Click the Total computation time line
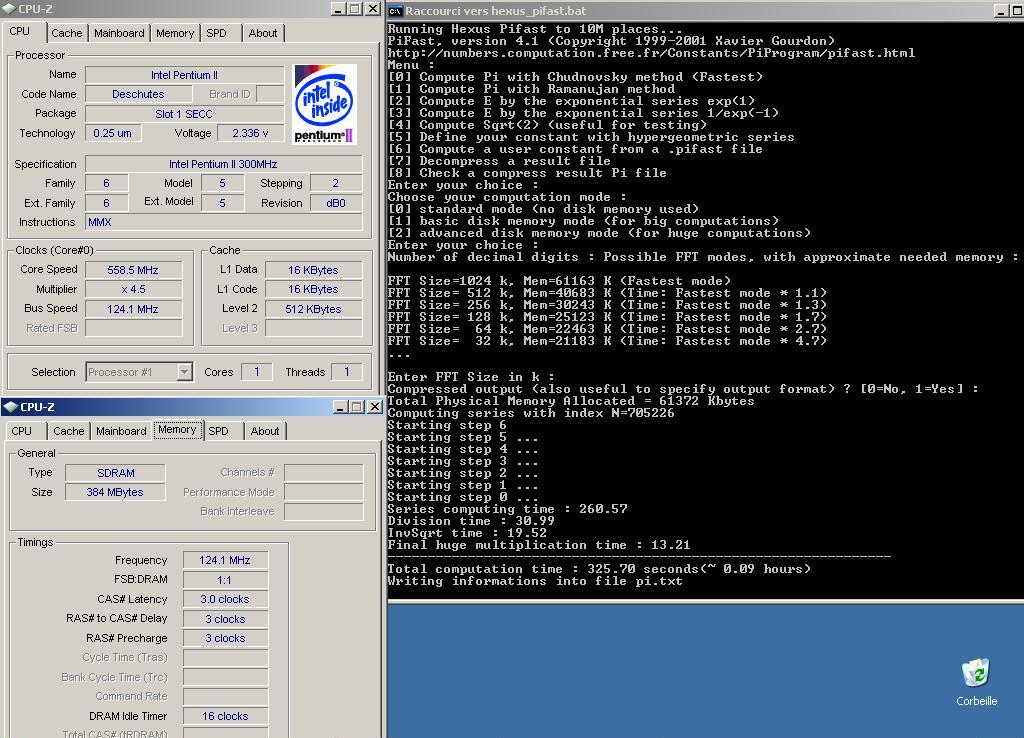This screenshot has width=1024, height=738. click(599, 569)
